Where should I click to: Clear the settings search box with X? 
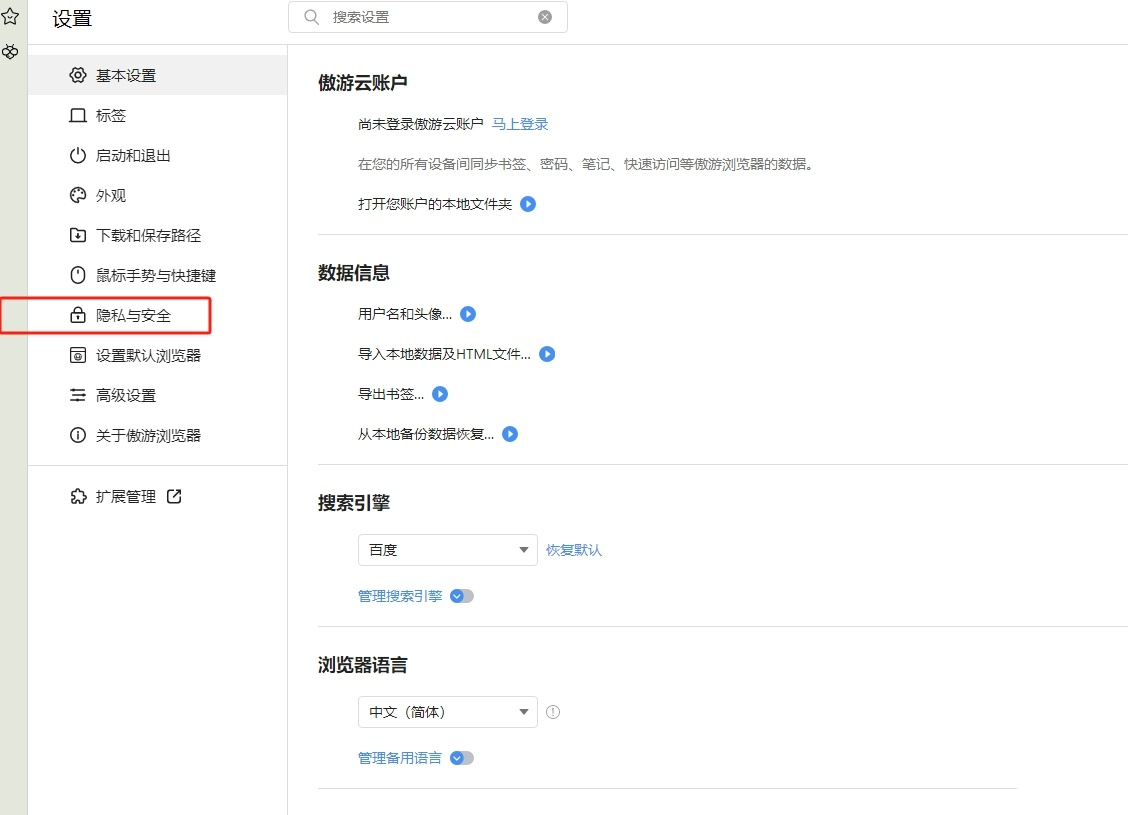[545, 17]
